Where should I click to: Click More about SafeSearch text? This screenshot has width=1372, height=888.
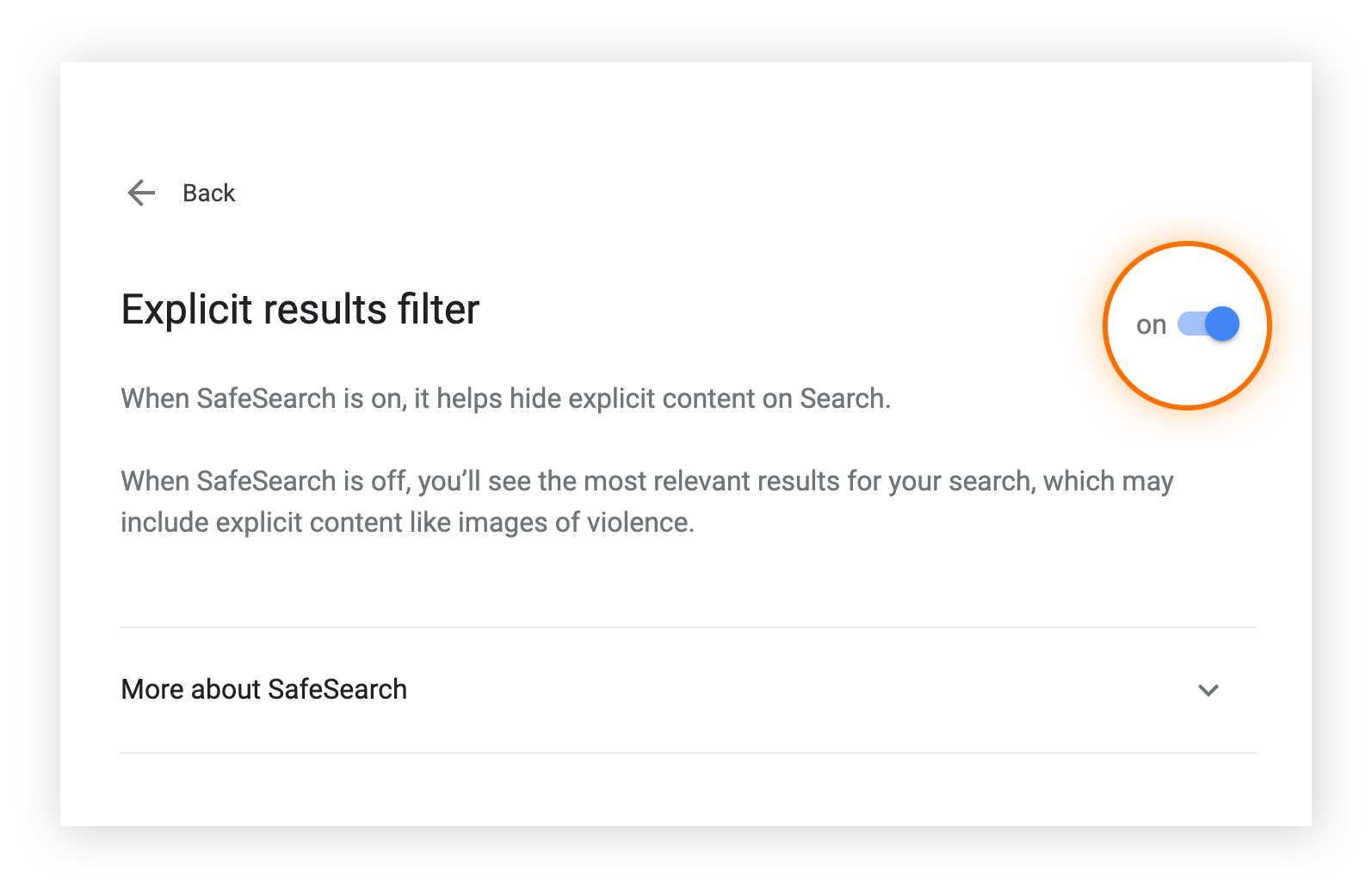tap(263, 688)
